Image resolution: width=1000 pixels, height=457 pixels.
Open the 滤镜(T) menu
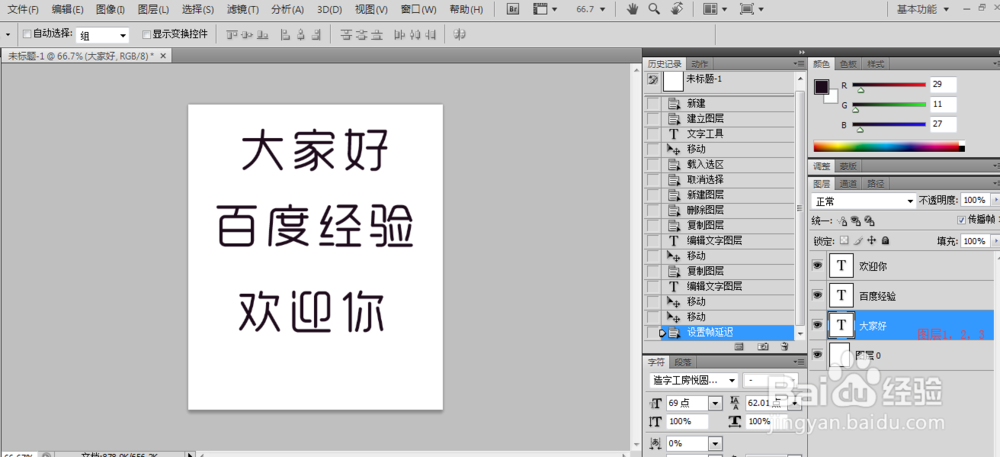[x=243, y=10]
